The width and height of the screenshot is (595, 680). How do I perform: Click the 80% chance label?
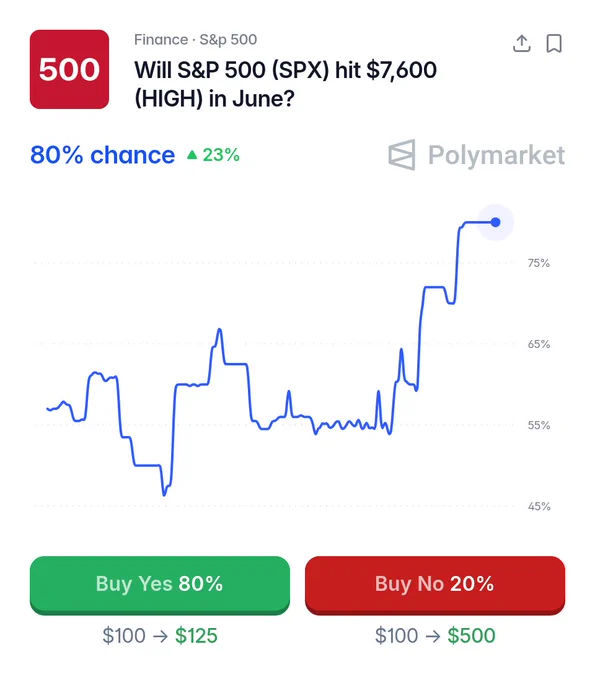102,155
